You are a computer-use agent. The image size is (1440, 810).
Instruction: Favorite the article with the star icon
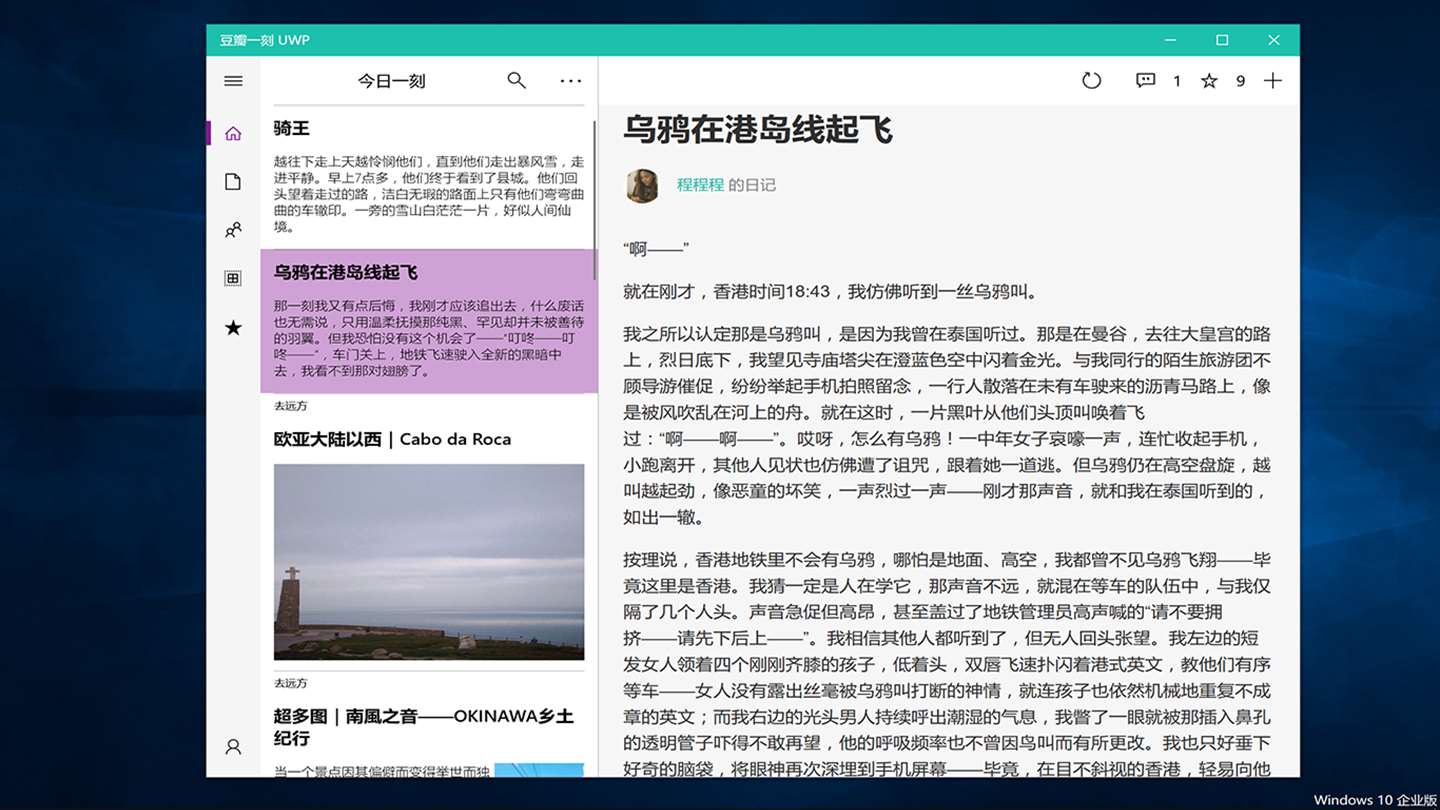coord(1209,80)
